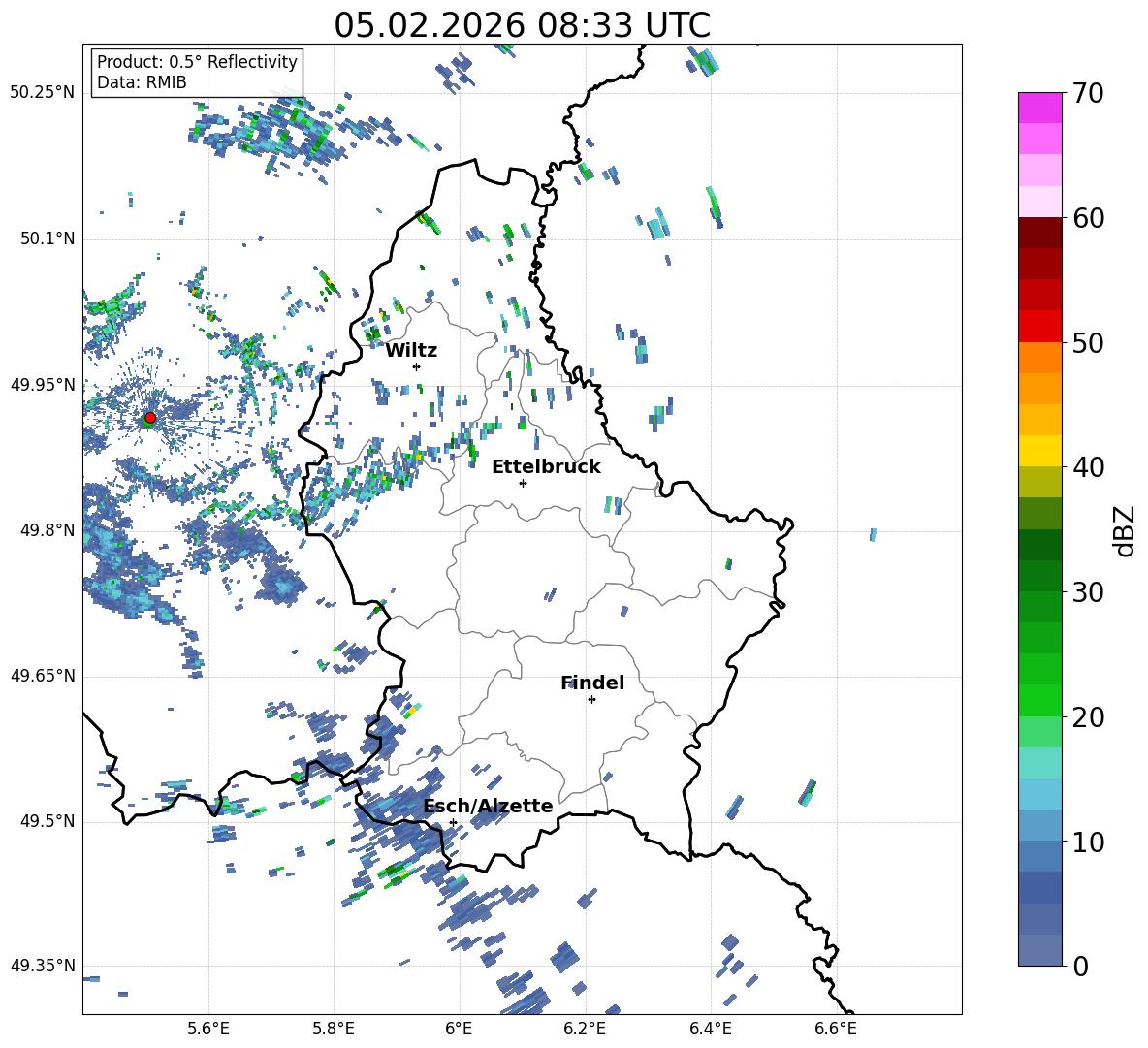
Task: Click the Wiltz station cross marker
Action: (417, 366)
